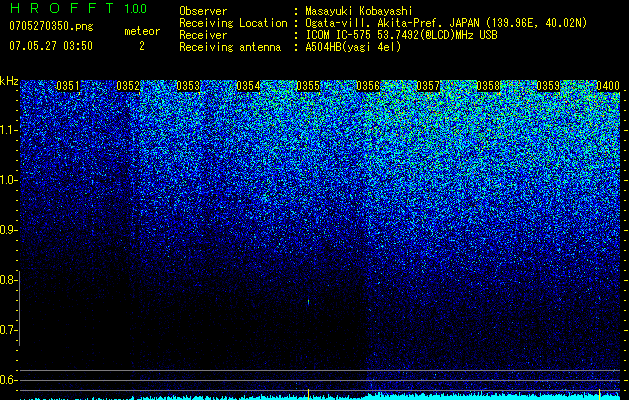
Task: Click the 0354 time marker
Action: pyautogui.click(x=248, y=86)
